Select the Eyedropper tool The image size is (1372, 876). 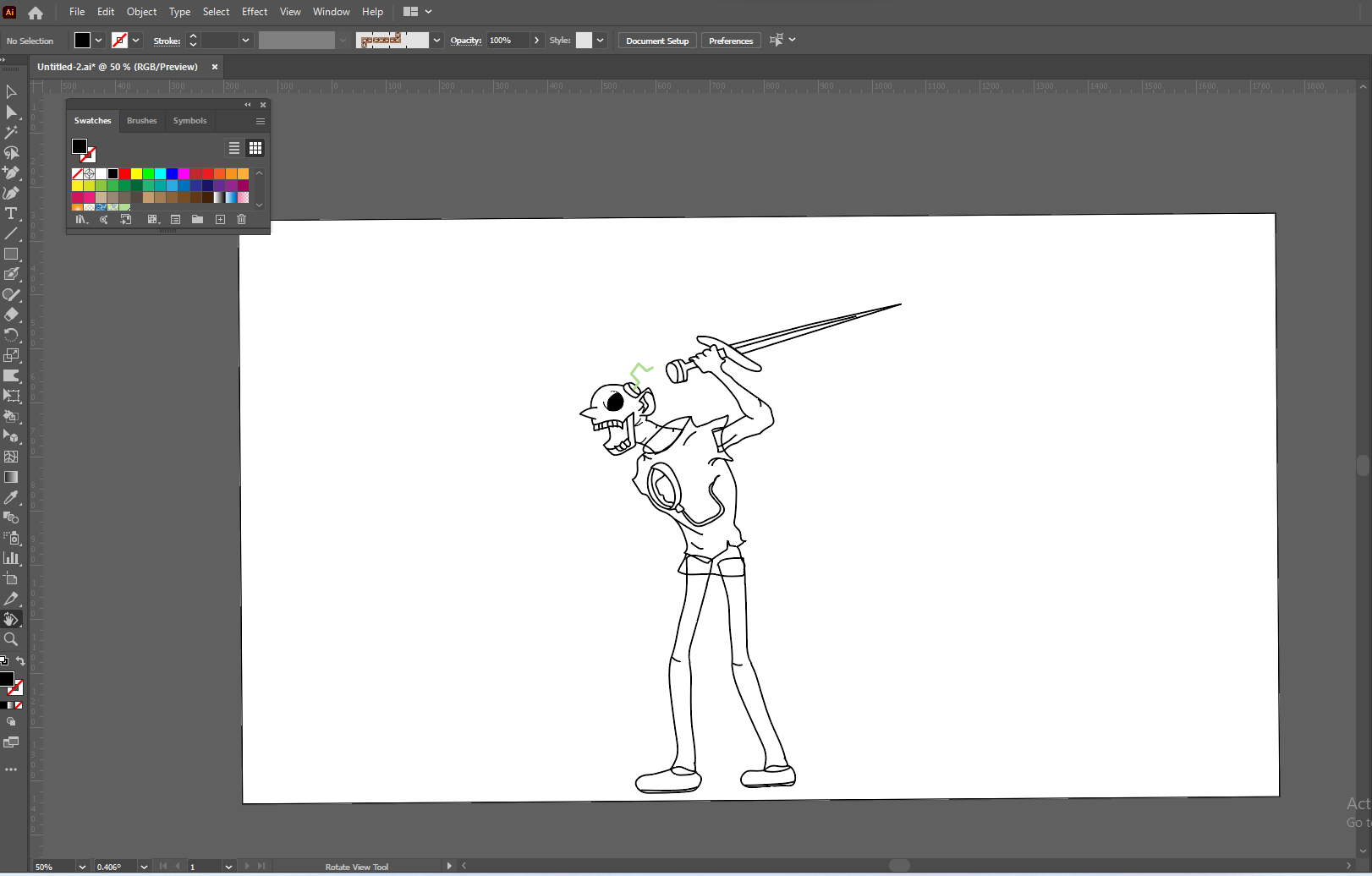point(11,497)
